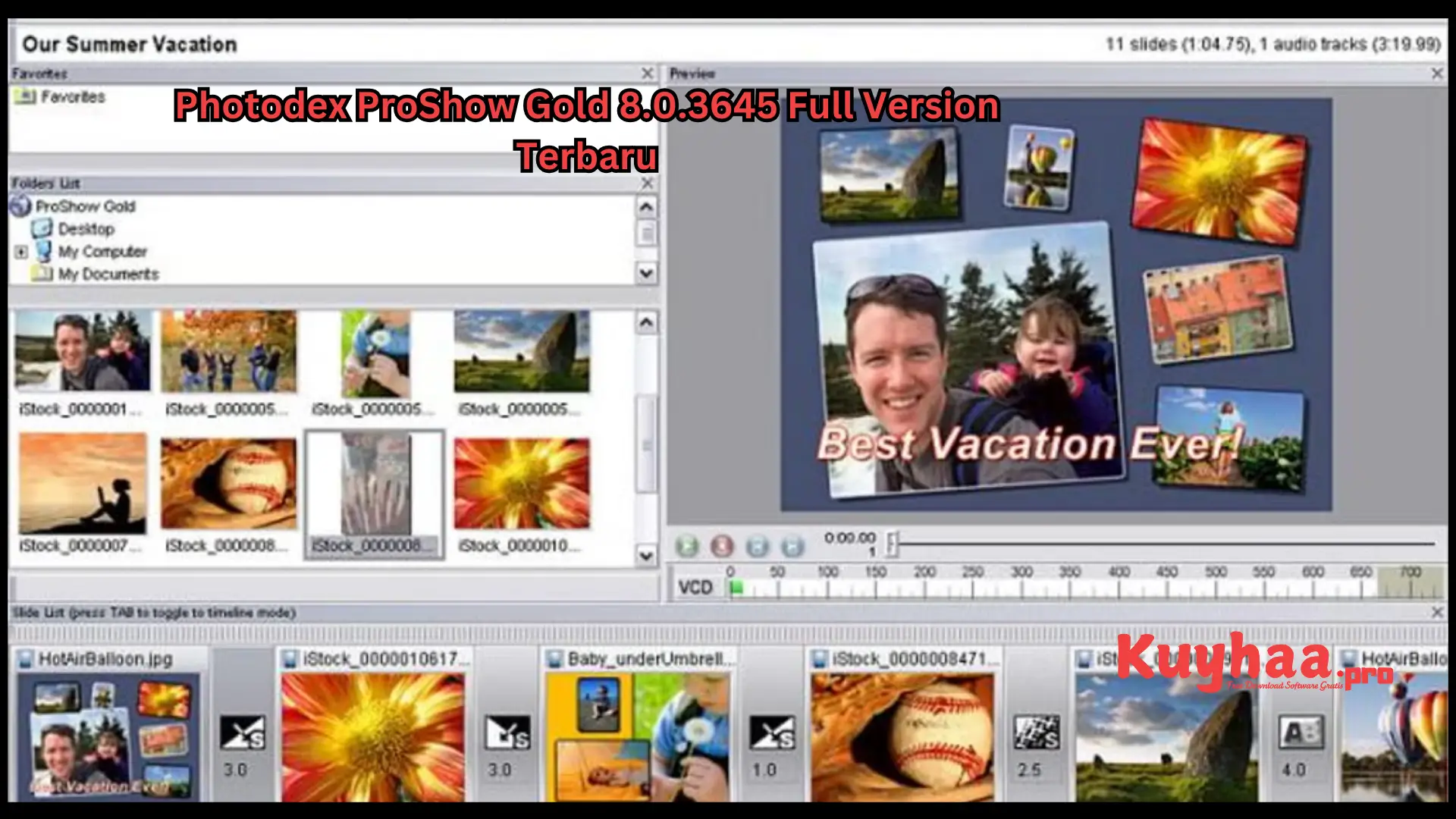
Task: Click the 4.0 transition duration value
Action: point(1294,770)
